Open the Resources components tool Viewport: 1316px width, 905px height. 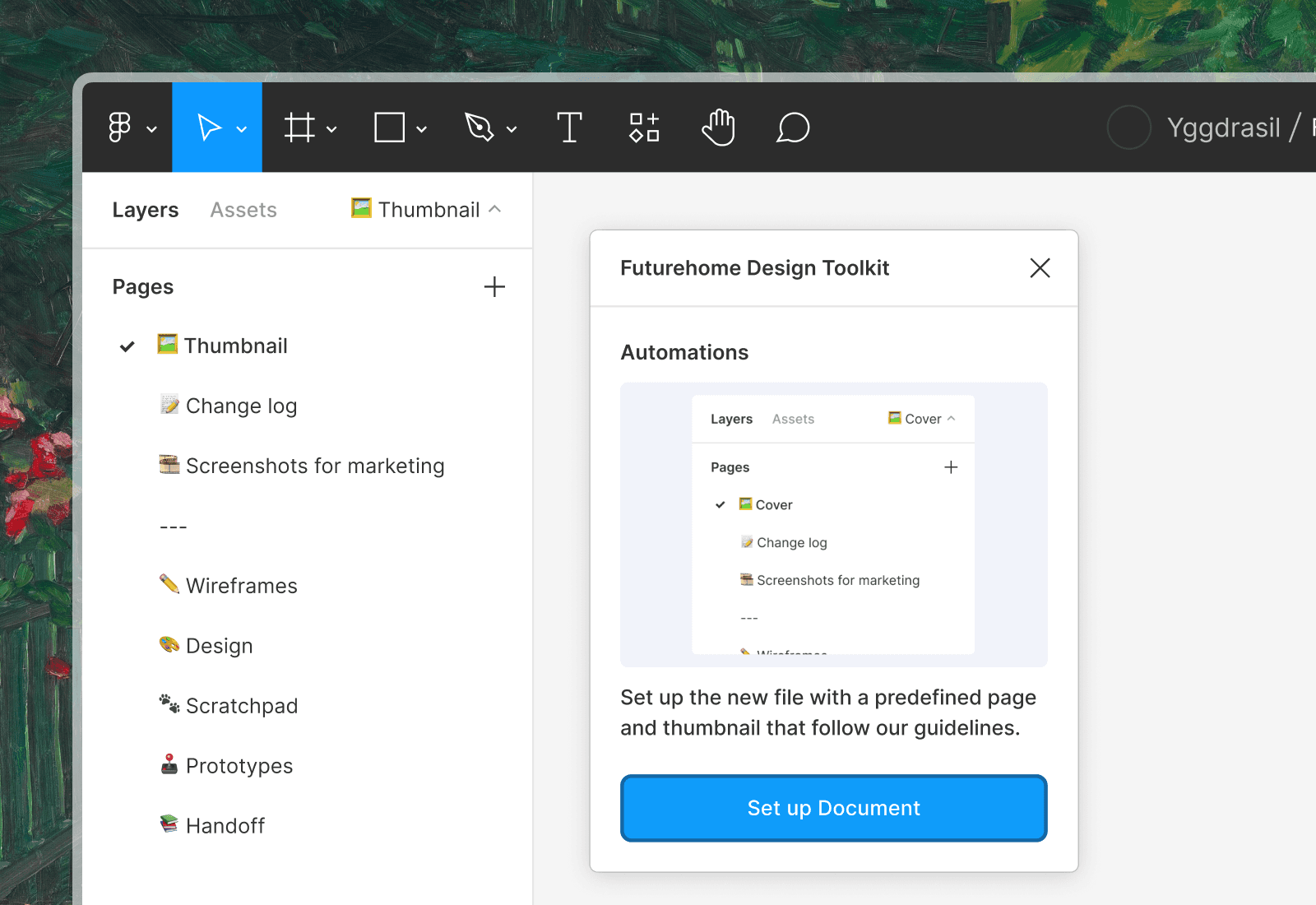point(644,128)
